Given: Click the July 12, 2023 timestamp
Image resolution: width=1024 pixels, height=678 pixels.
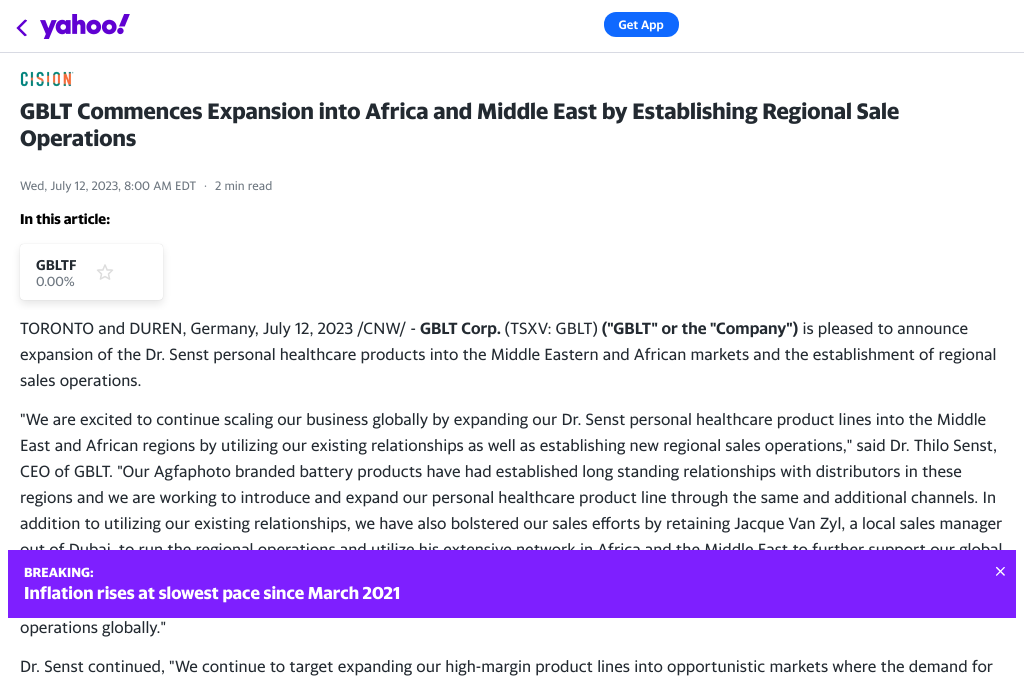Looking at the screenshot, I should pos(108,186).
